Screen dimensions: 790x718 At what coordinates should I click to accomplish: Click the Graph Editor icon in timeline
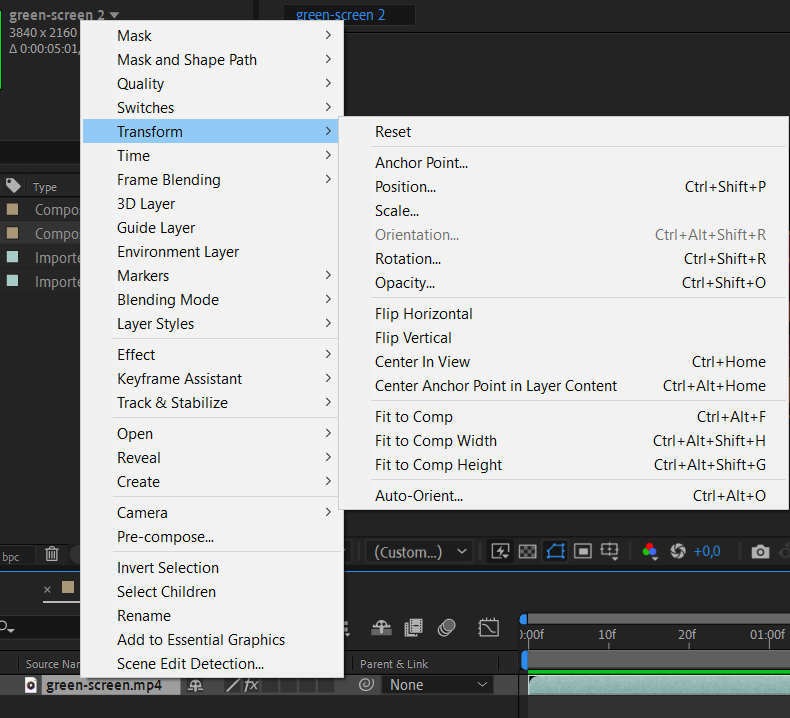pos(488,628)
